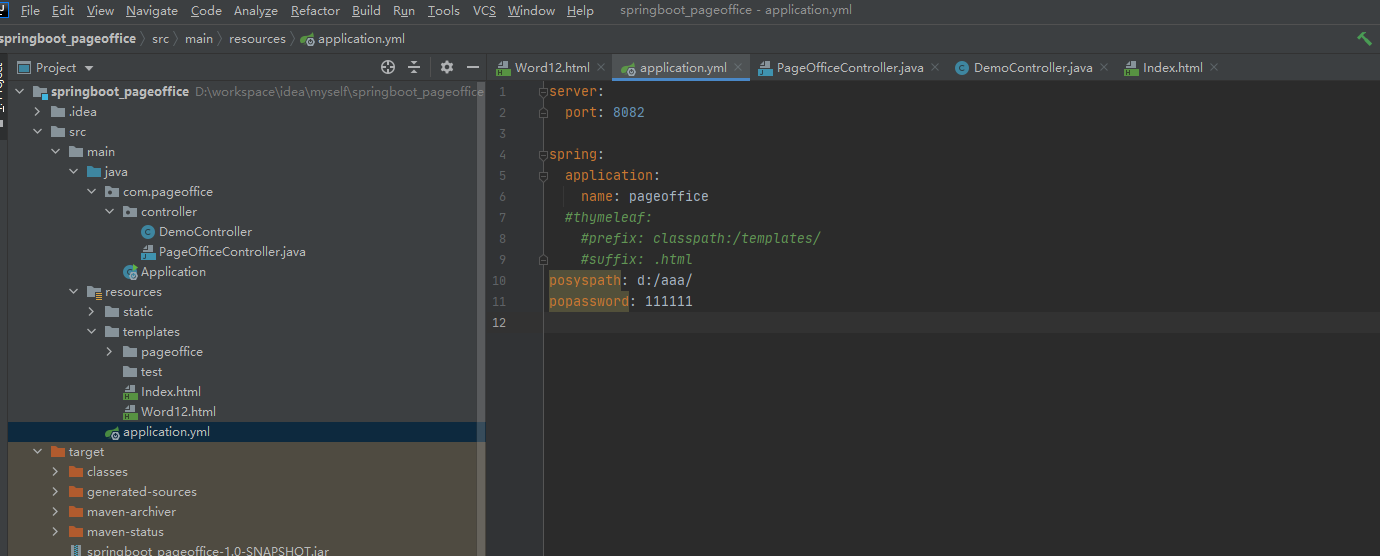Collapse the com.pageoffice package
Viewport: 1380px width, 556px height.
coord(92,192)
